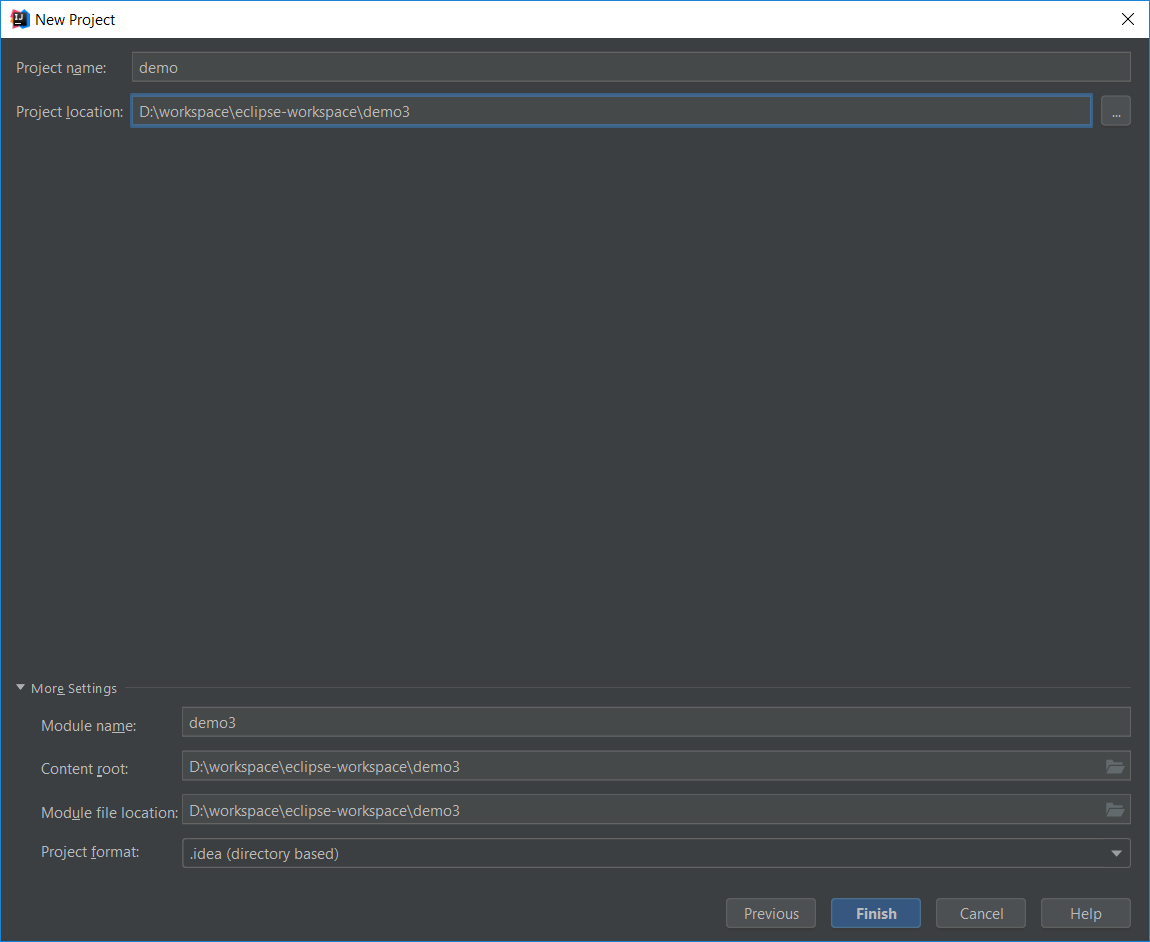The image size is (1150, 942).
Task: Click the IntelliJ IDEA title bar icon
Action: 20,19
